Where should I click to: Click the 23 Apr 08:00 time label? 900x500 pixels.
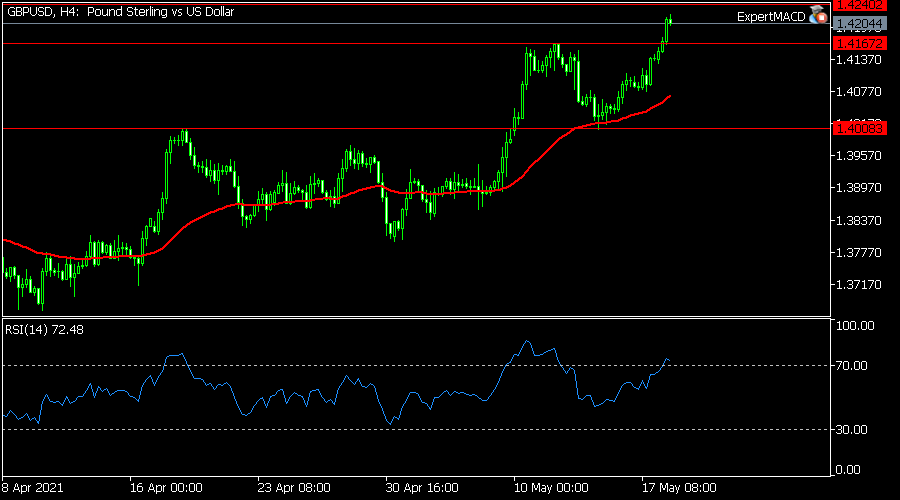tap(294, 488)
